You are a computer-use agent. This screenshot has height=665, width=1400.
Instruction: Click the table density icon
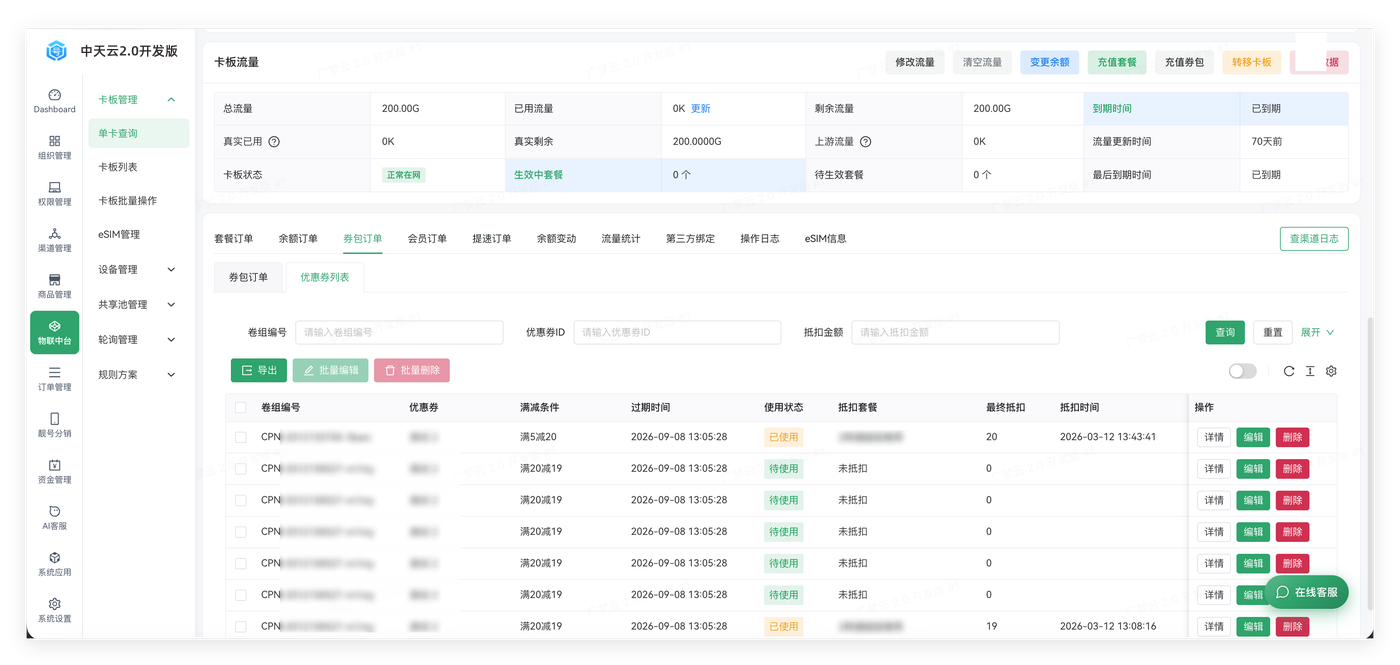click(1310, 371)
